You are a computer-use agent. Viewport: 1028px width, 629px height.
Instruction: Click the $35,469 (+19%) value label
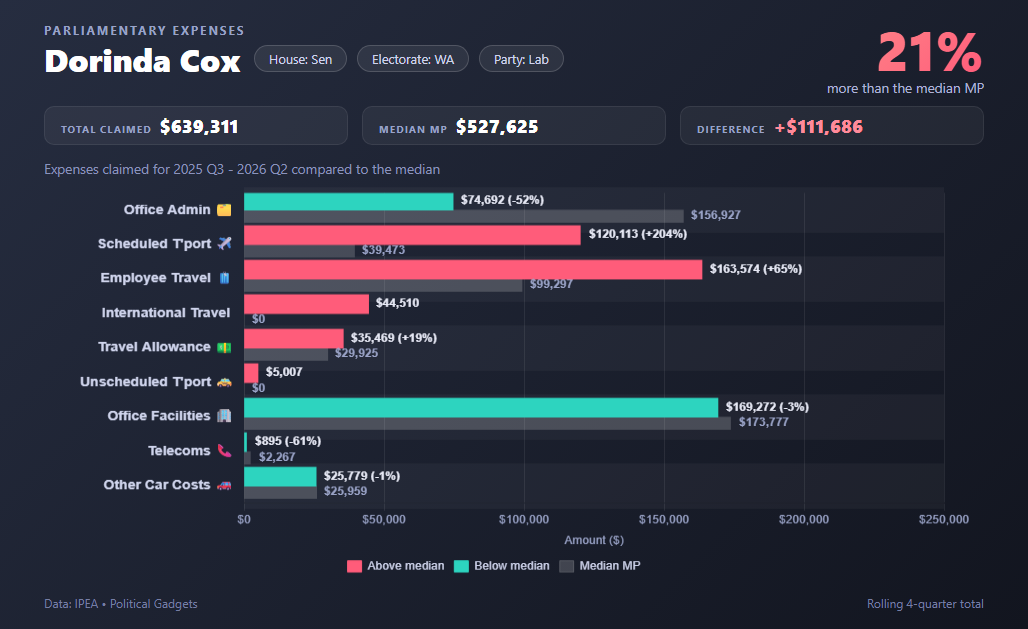[x=393, y=338]
